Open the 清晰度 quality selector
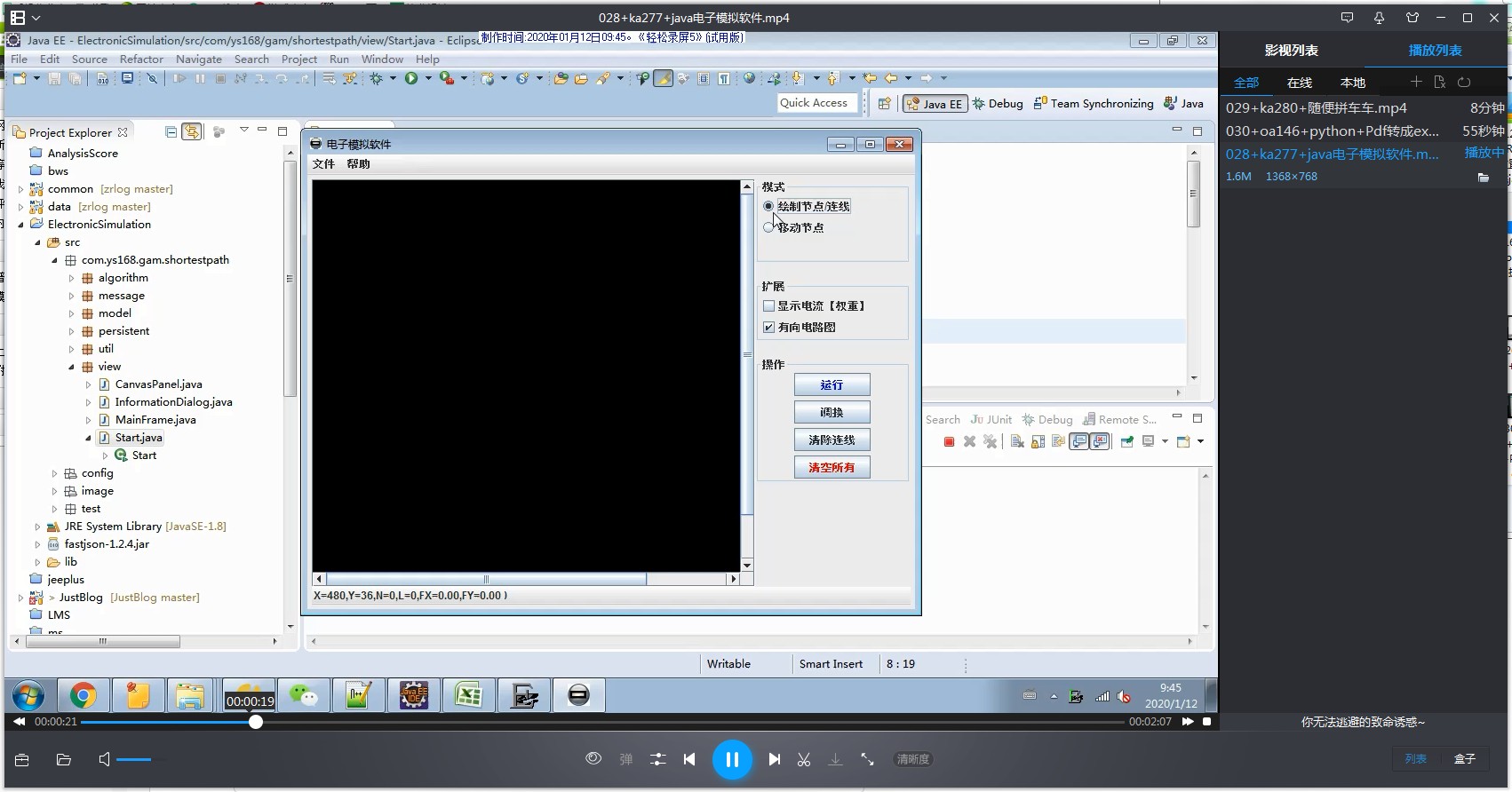 coord(913,759)
